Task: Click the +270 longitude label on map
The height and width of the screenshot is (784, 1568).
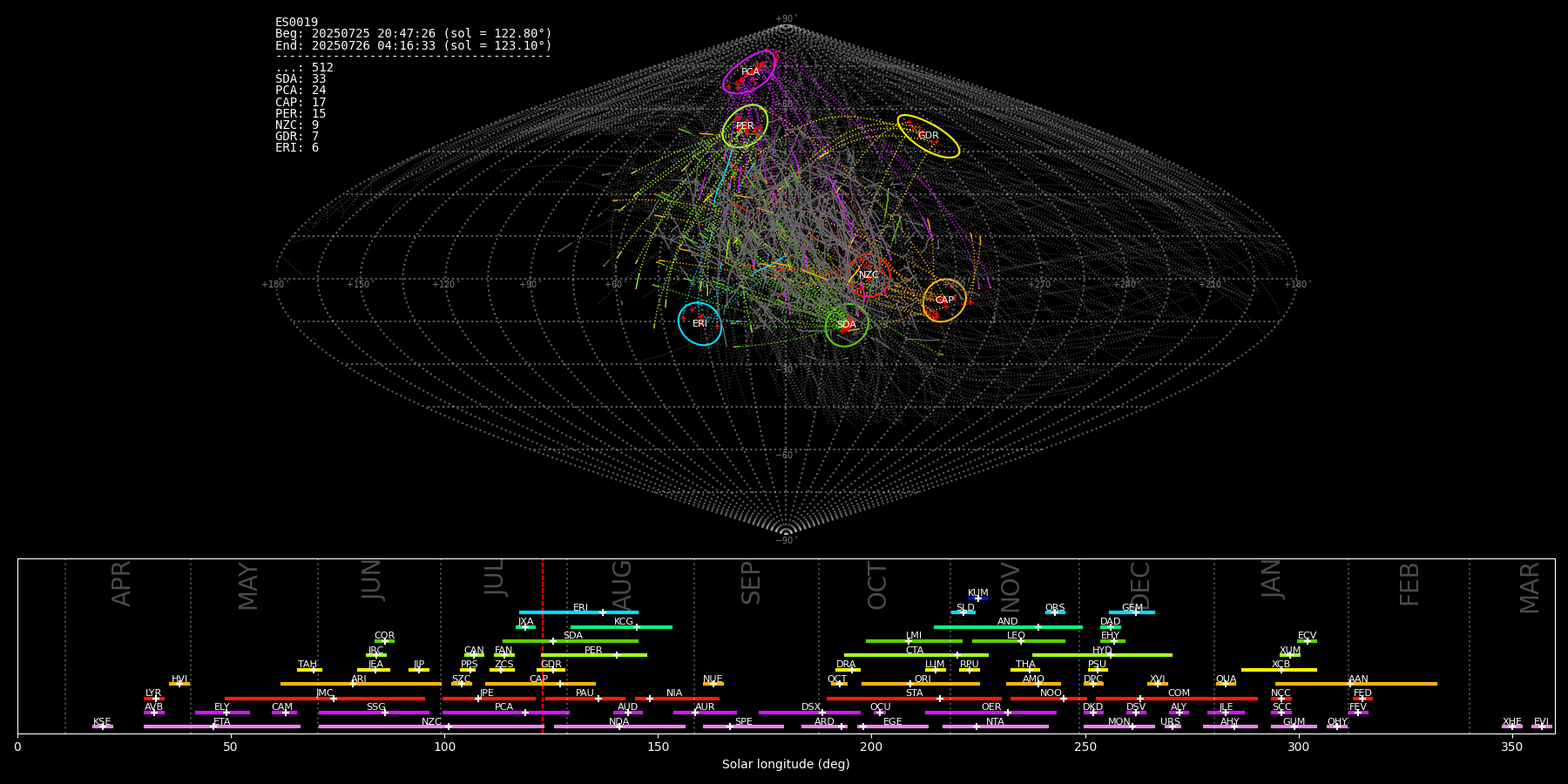Action: pos(1039,284)
